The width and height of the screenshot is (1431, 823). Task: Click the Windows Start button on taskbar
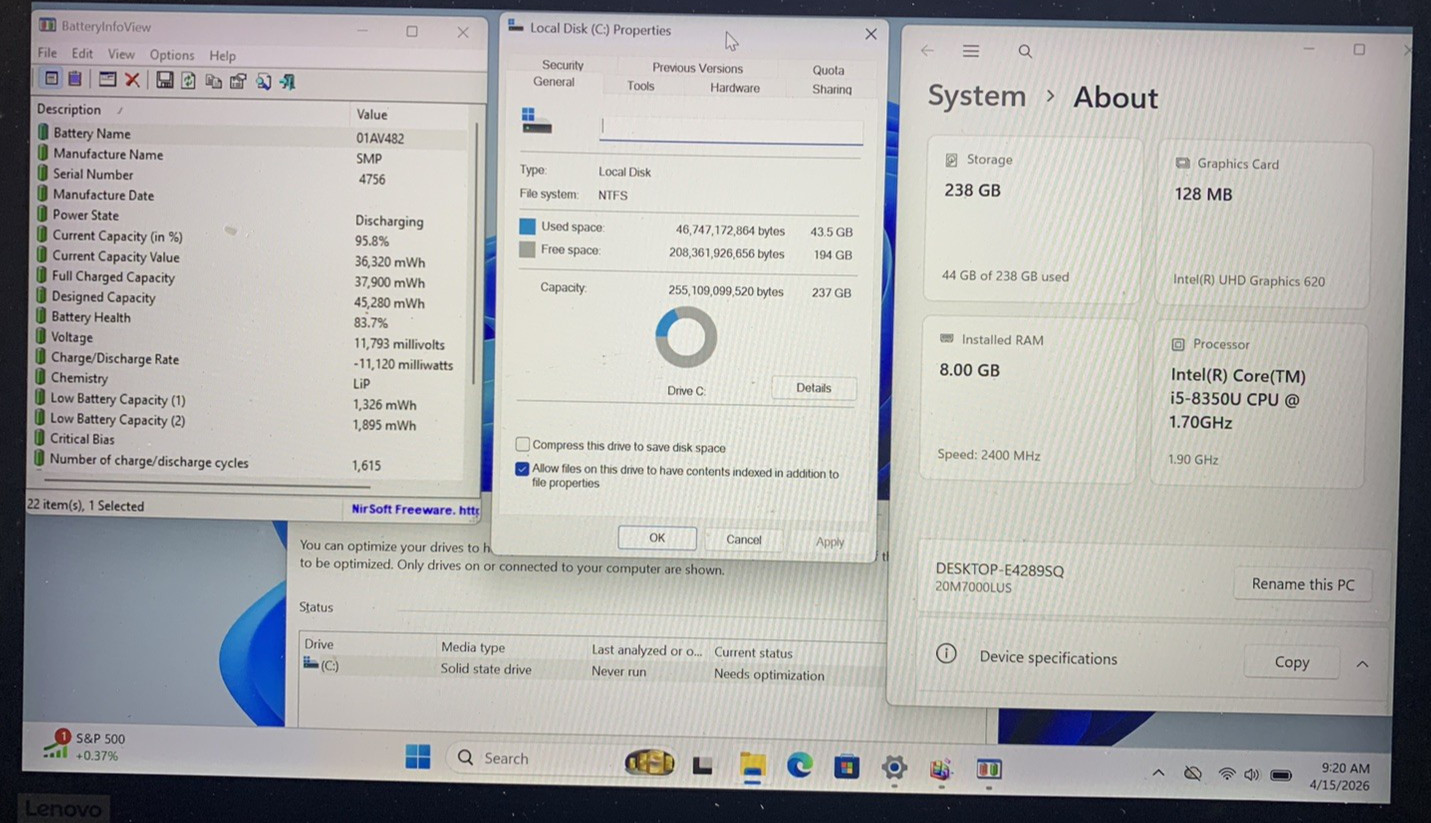418,757
